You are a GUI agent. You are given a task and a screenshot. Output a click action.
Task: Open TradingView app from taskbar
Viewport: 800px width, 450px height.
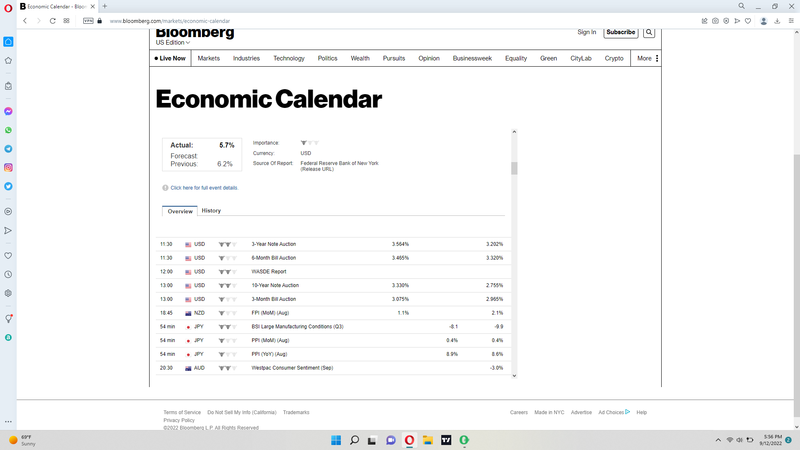pyautogui.click(x=446, y=440)
